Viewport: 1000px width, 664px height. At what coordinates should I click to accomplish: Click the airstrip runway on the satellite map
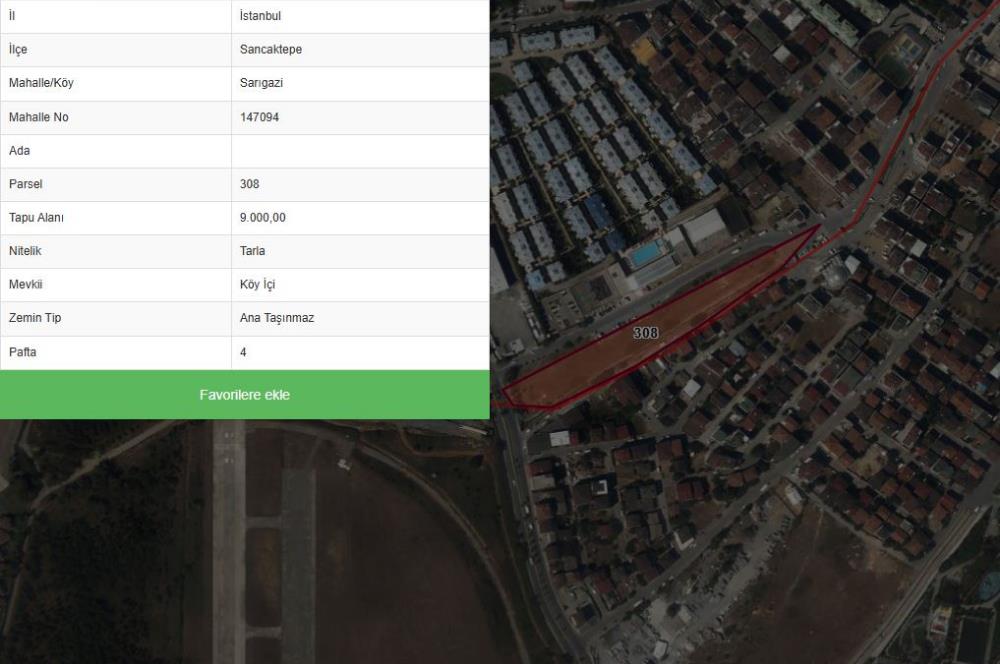229,540
